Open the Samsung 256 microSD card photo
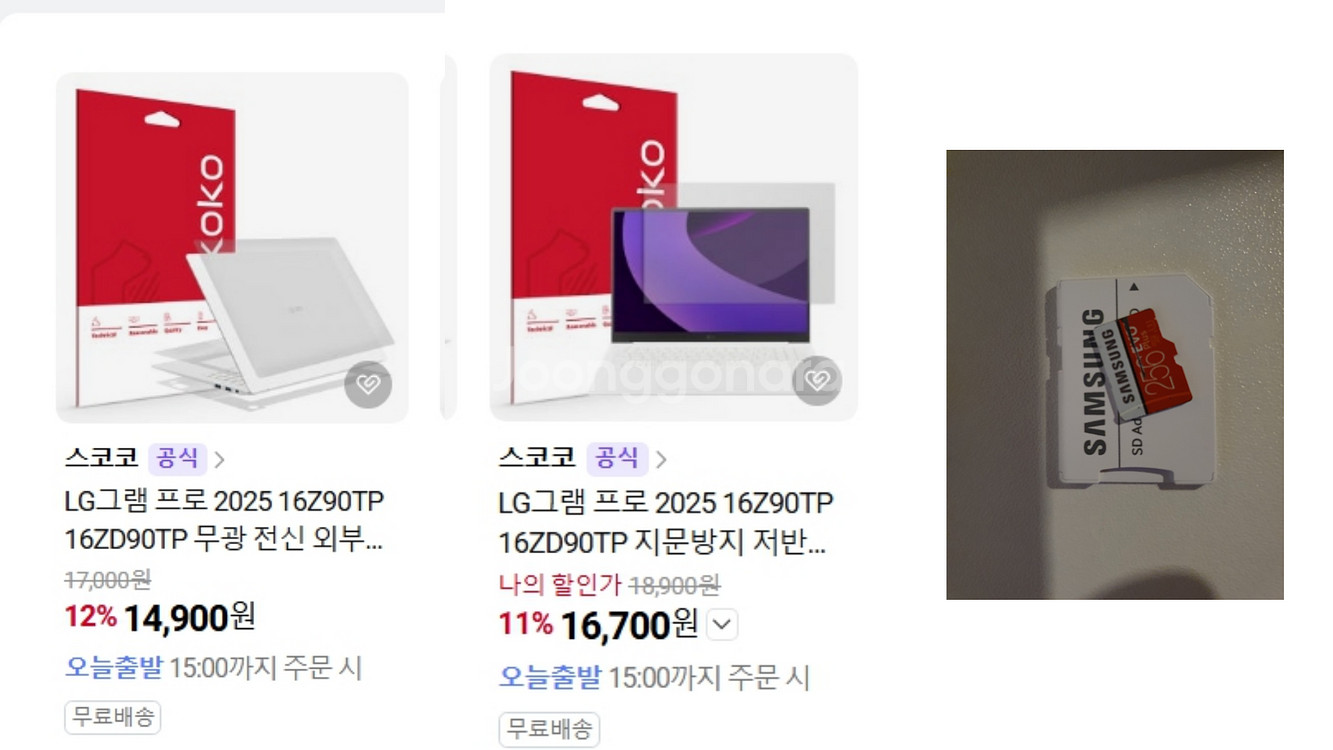The width and height of the screenshot is (1333, 750). click(x=1114, y=375)
